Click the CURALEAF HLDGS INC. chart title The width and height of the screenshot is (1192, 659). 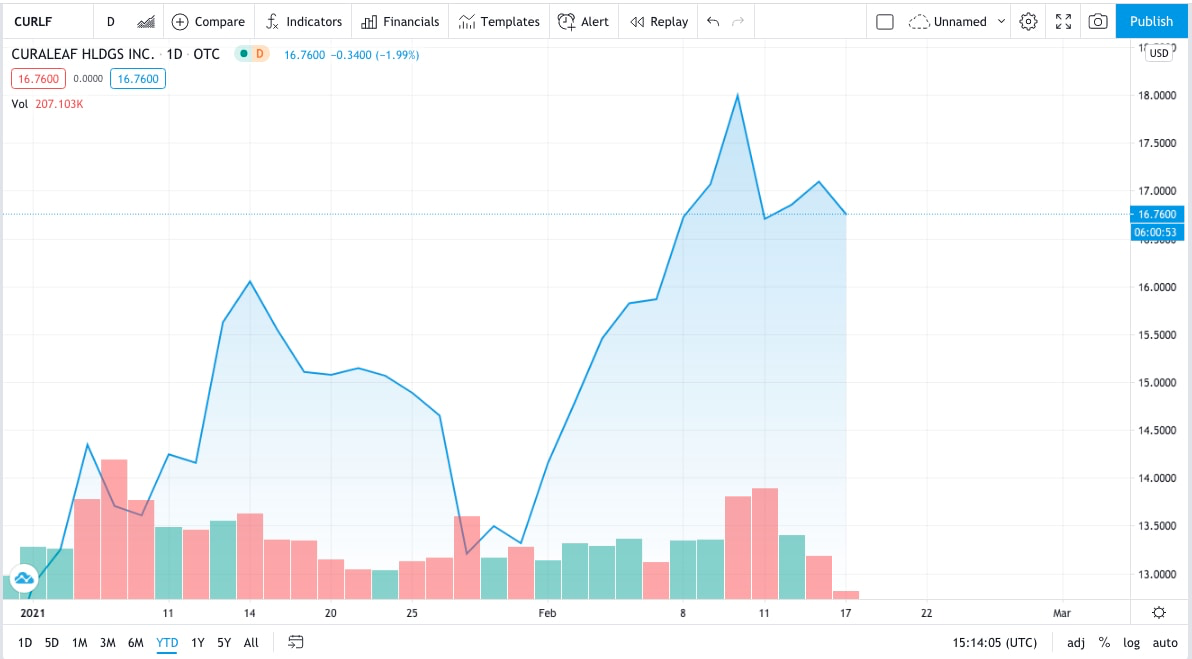83,54
